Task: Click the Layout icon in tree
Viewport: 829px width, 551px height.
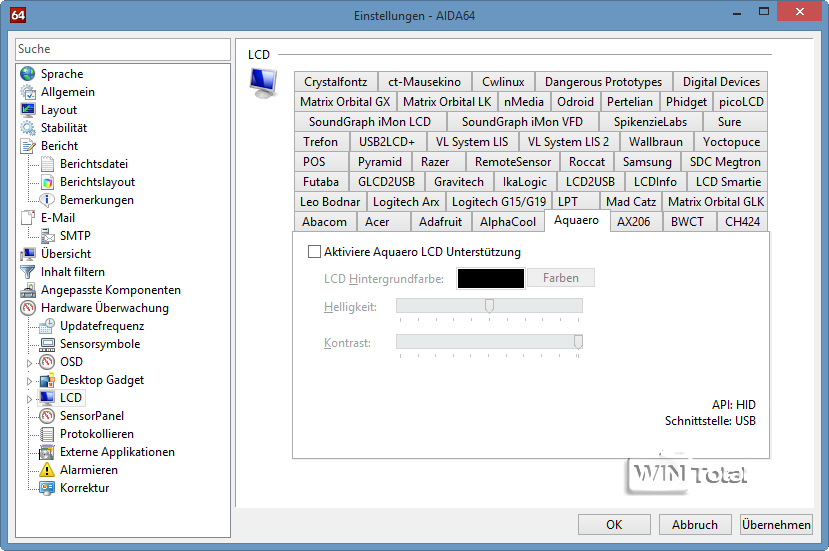Action: [27, 110]
